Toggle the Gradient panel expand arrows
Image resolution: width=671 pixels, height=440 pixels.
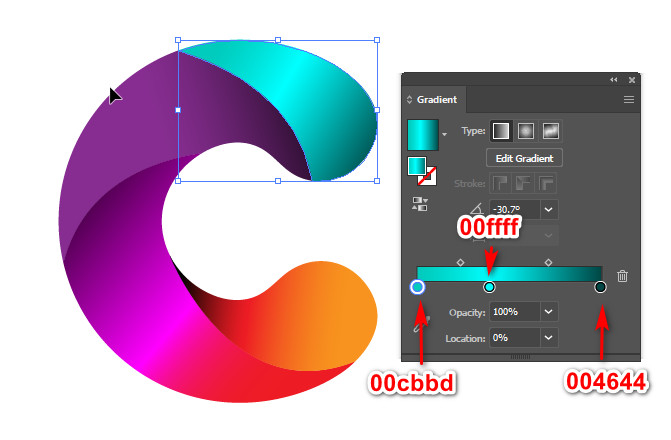[410, 100]
